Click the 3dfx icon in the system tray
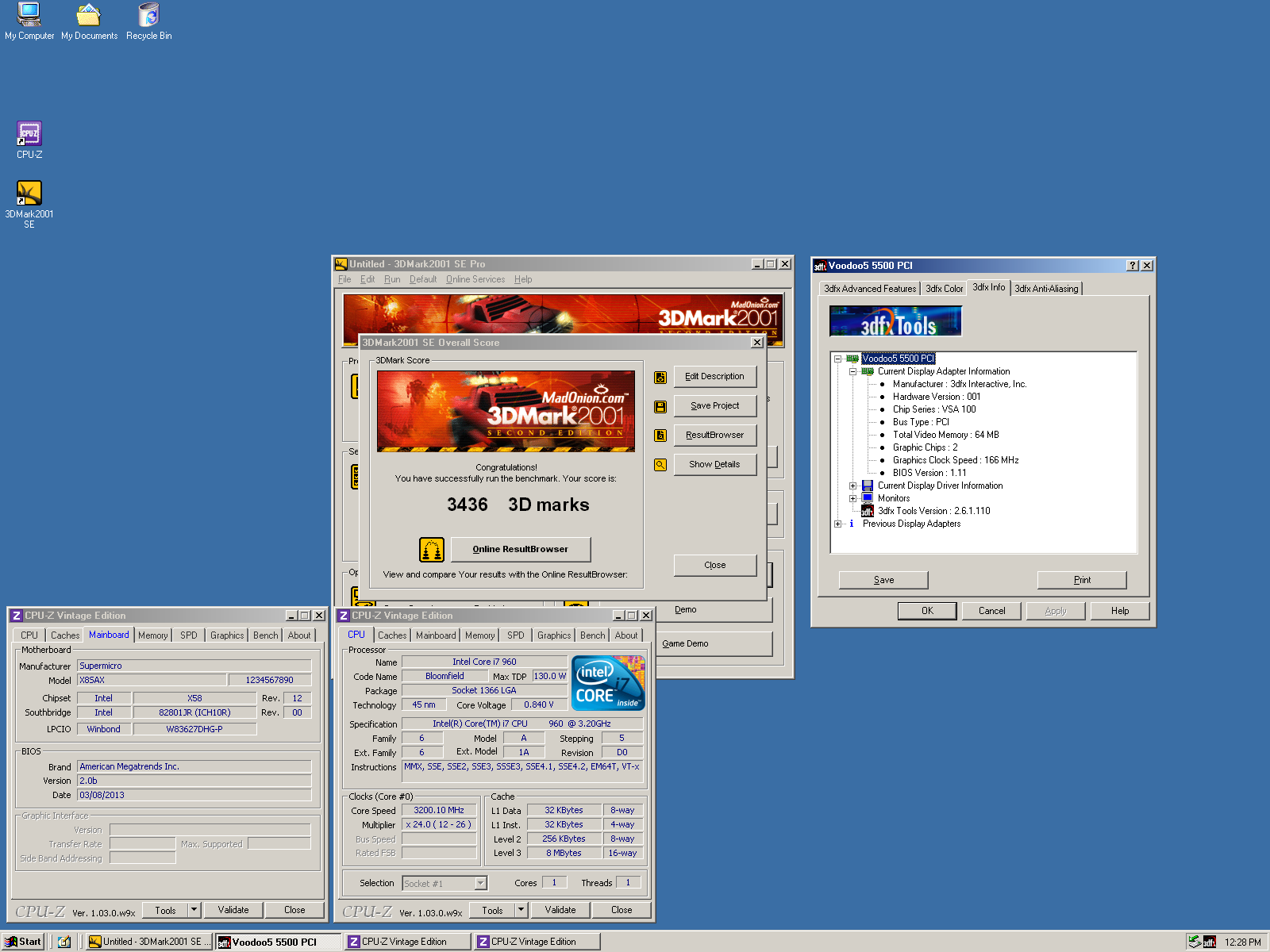This screenshot has height=952, width=1270. [x=1209, y=942]
